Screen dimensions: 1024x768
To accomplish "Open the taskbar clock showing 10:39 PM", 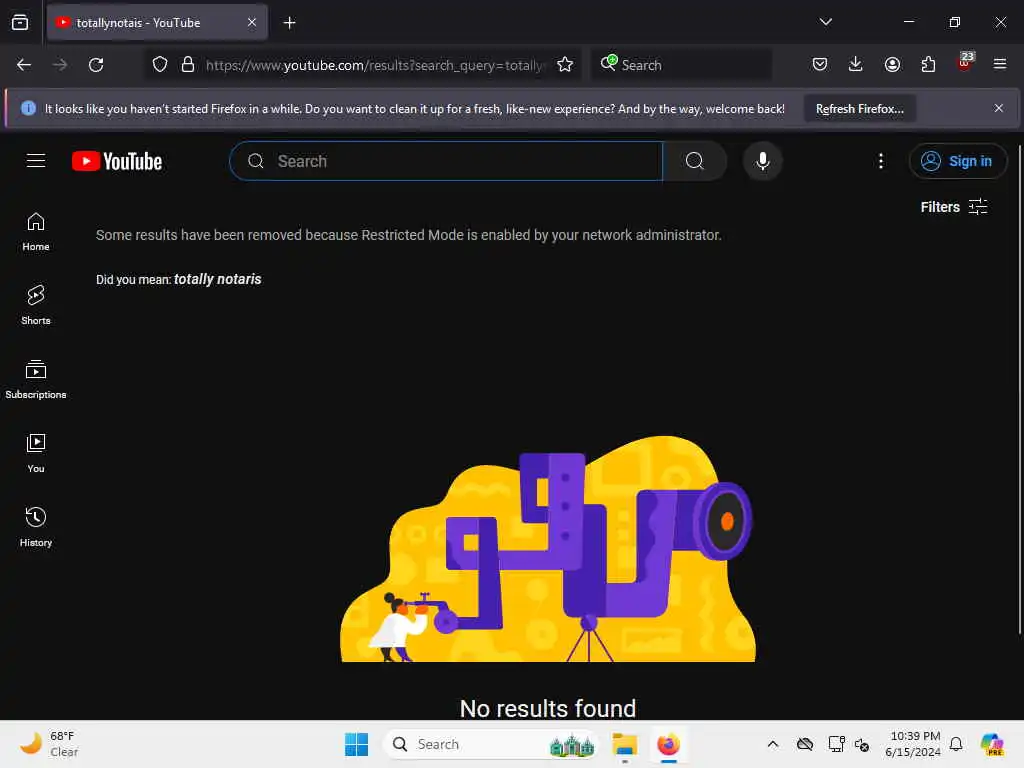I will coord(913,744).
